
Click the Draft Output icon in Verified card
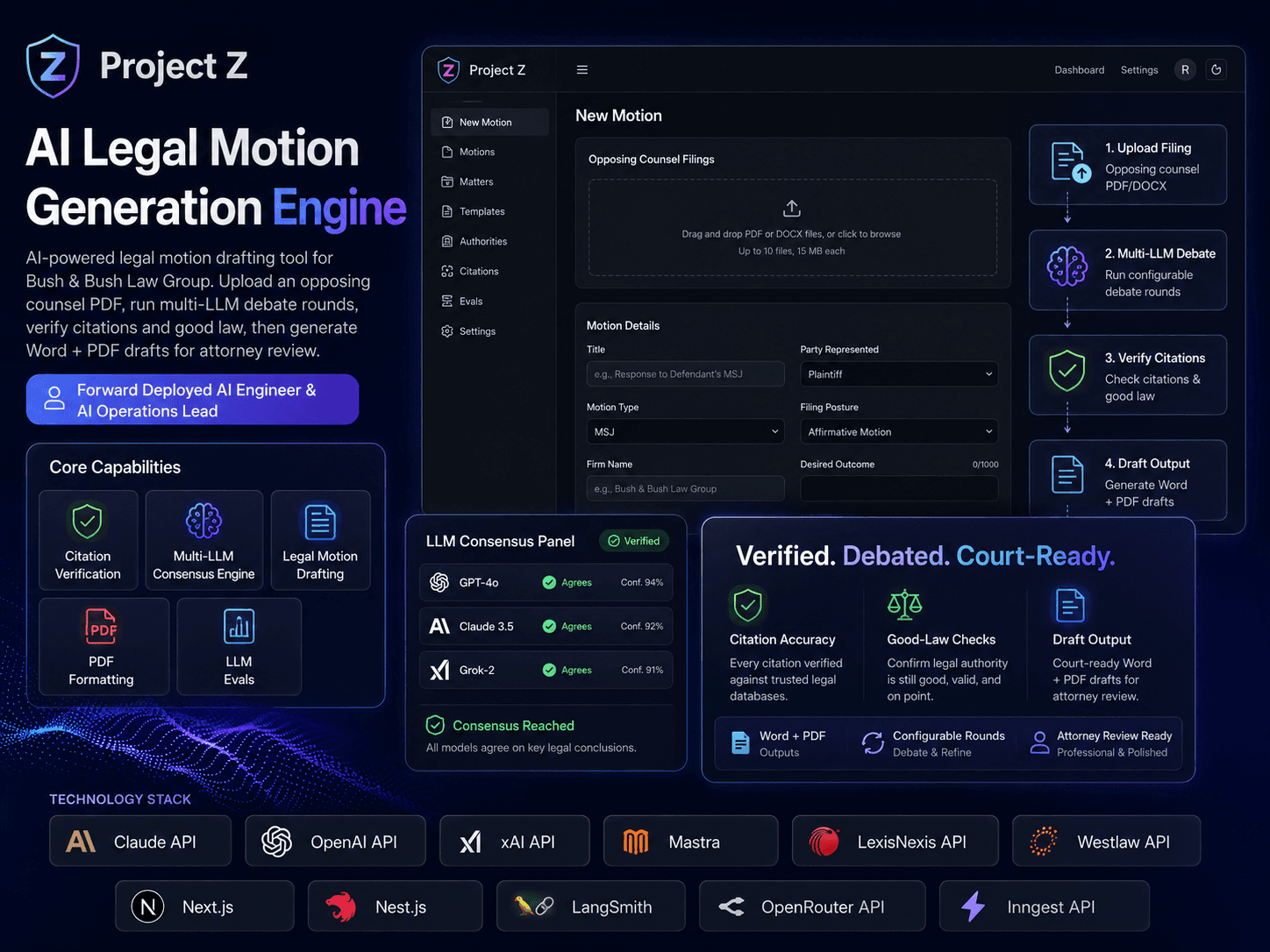tap(1069, 604)
